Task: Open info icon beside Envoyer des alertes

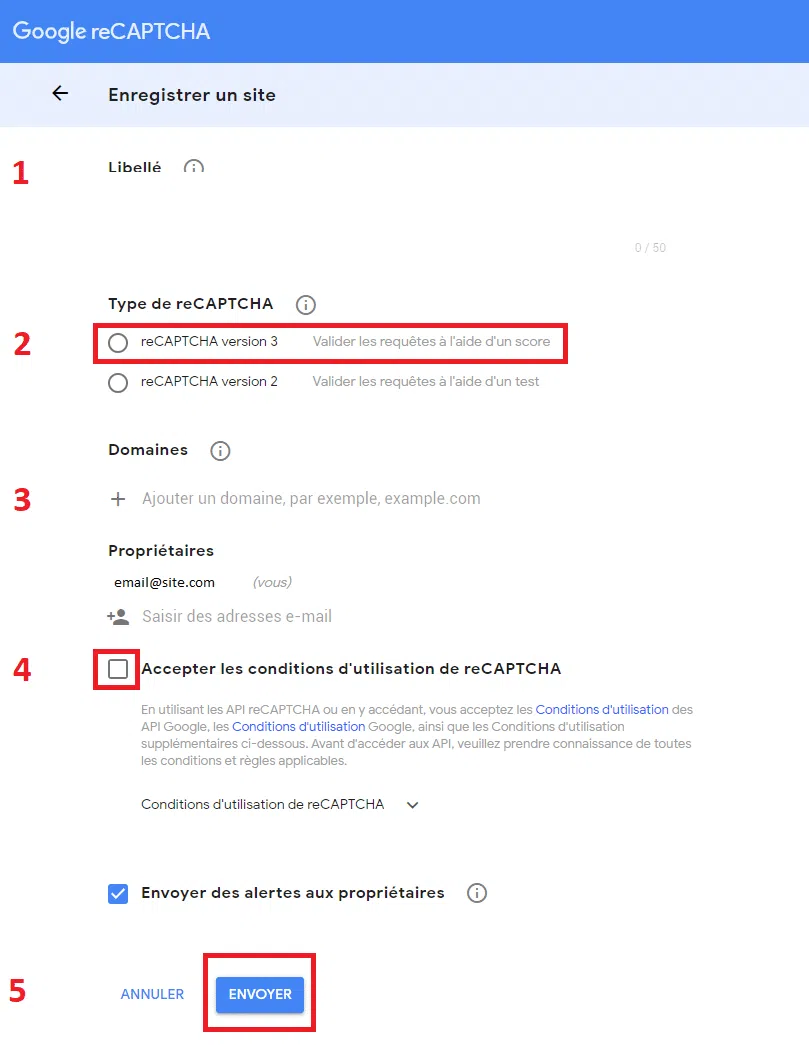Action: coord(476,893)
